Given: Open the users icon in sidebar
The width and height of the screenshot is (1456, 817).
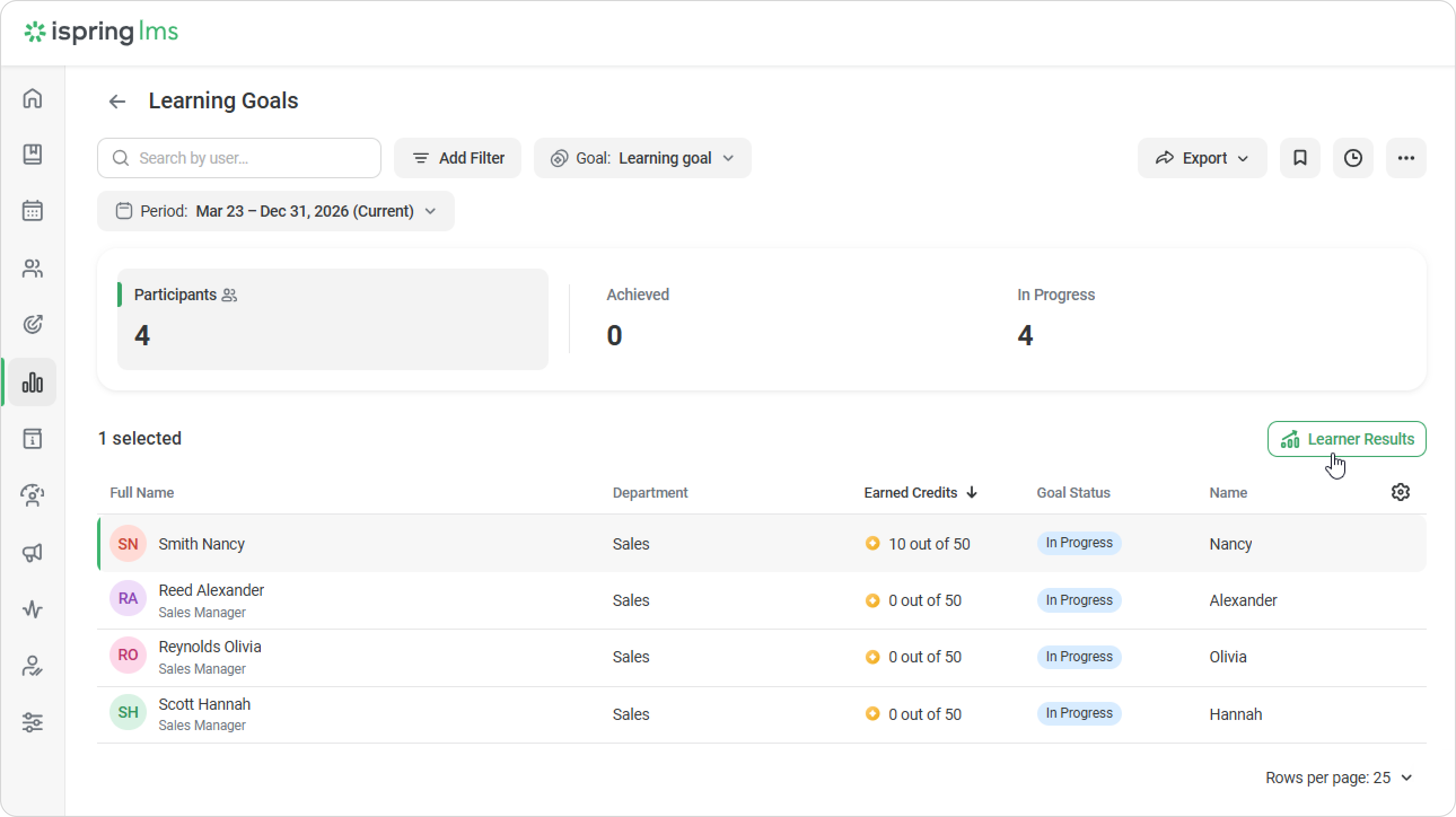Looking at the screenshot, I should pyautogui.click(x=32, y=269).
